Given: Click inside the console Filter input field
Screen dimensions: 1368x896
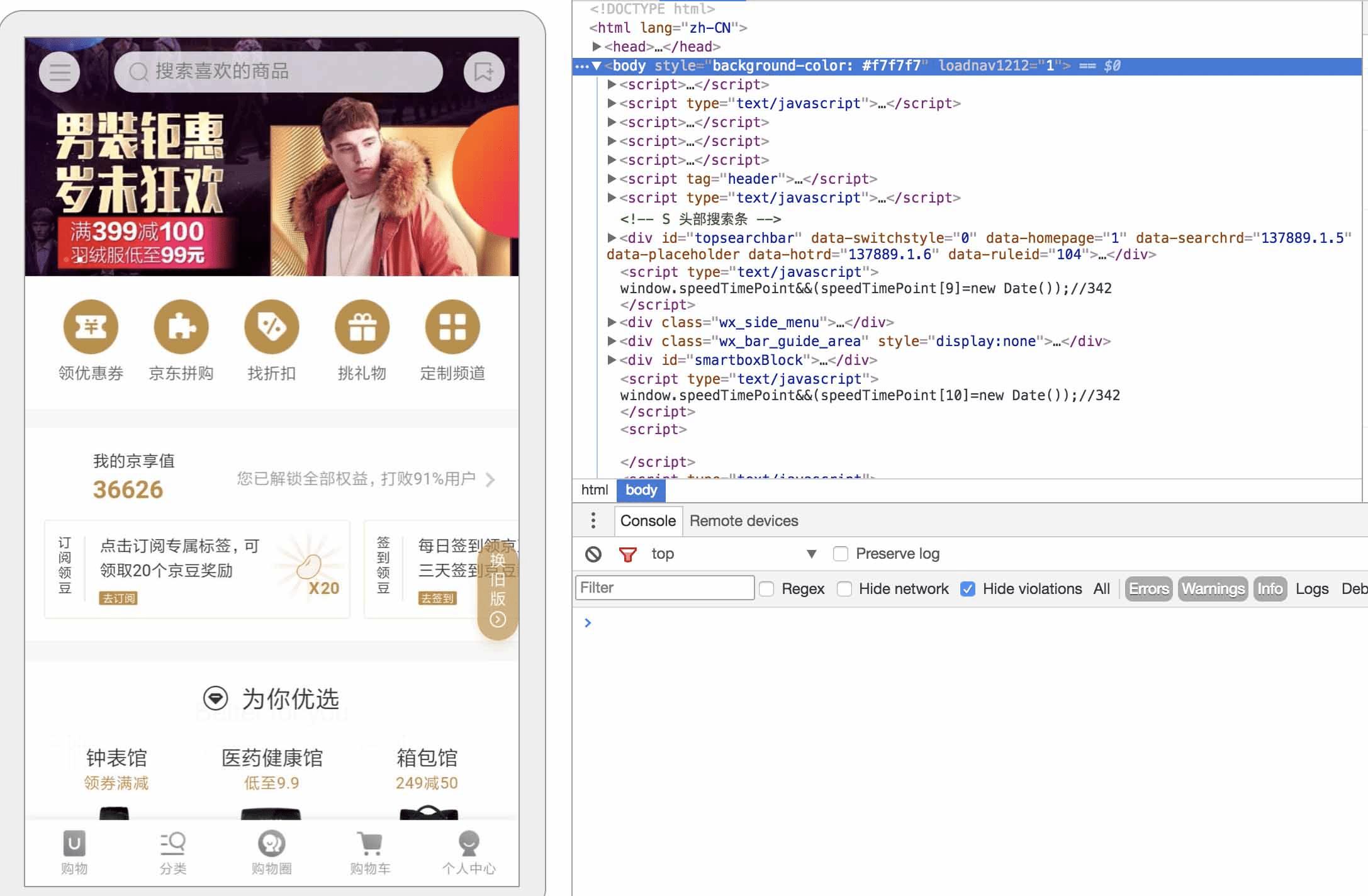Looking at the screenshot, I should 663,588.
